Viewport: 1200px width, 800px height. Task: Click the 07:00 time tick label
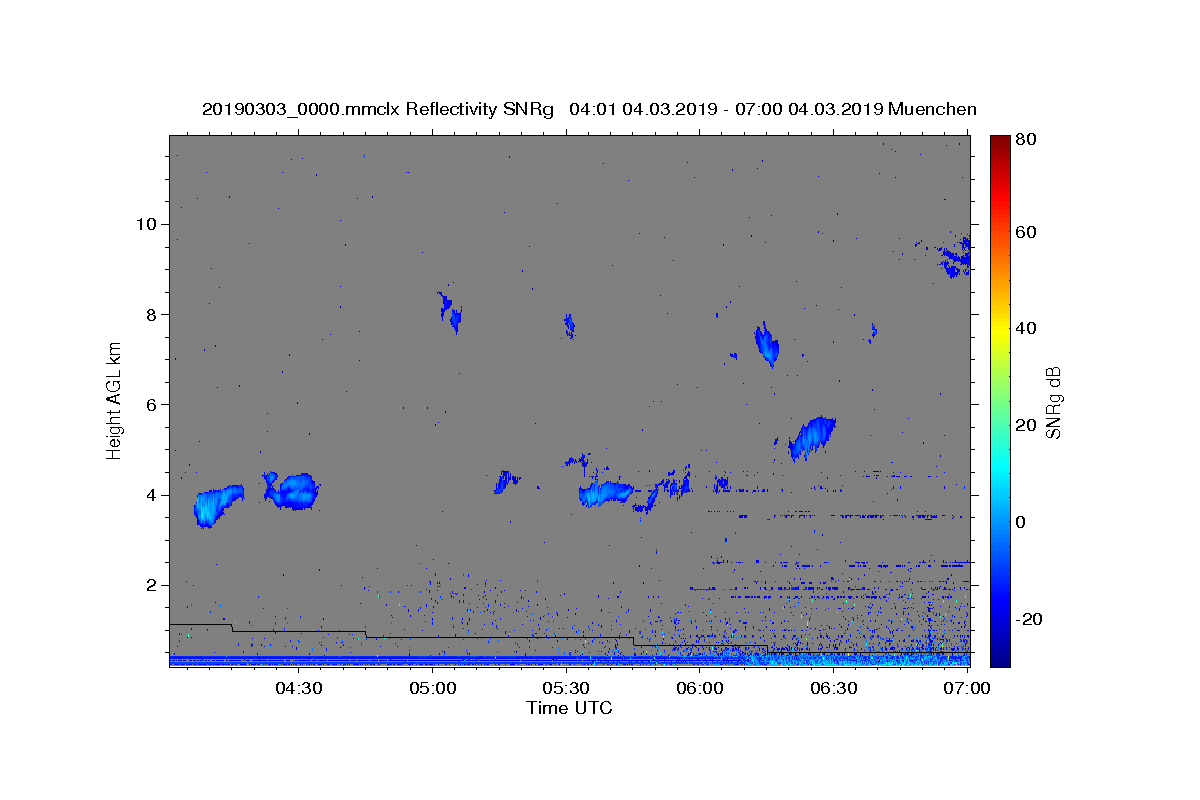pos(967,688)
